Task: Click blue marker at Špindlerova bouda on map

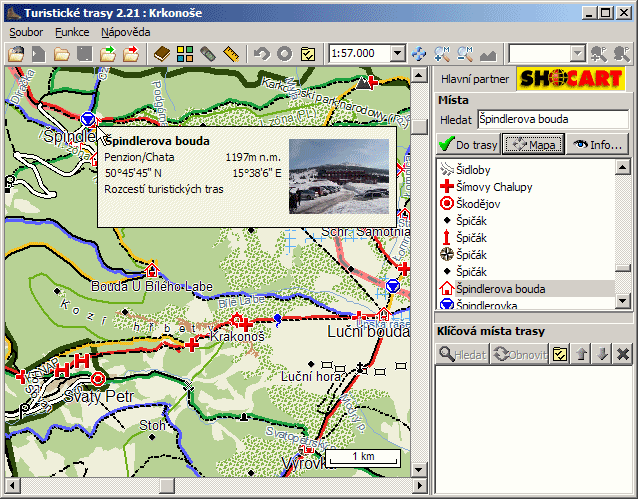Action: 88,119
